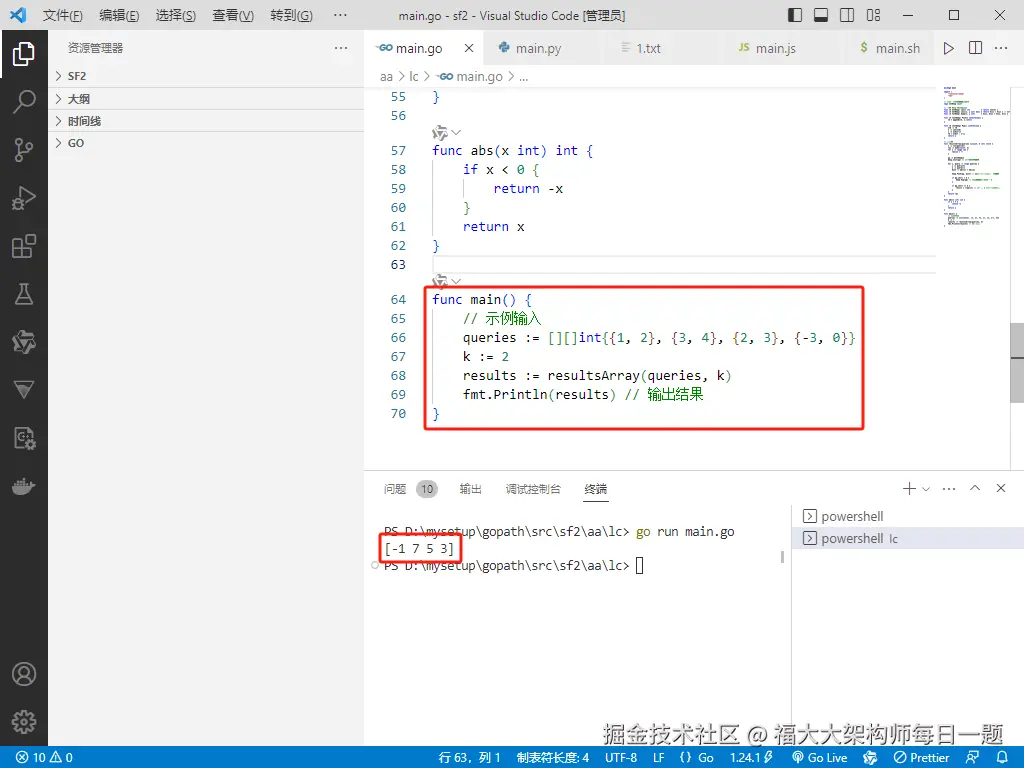Open 编辑(E) menu
This screenshot has height=768, width=1024.
click(119, 15)
